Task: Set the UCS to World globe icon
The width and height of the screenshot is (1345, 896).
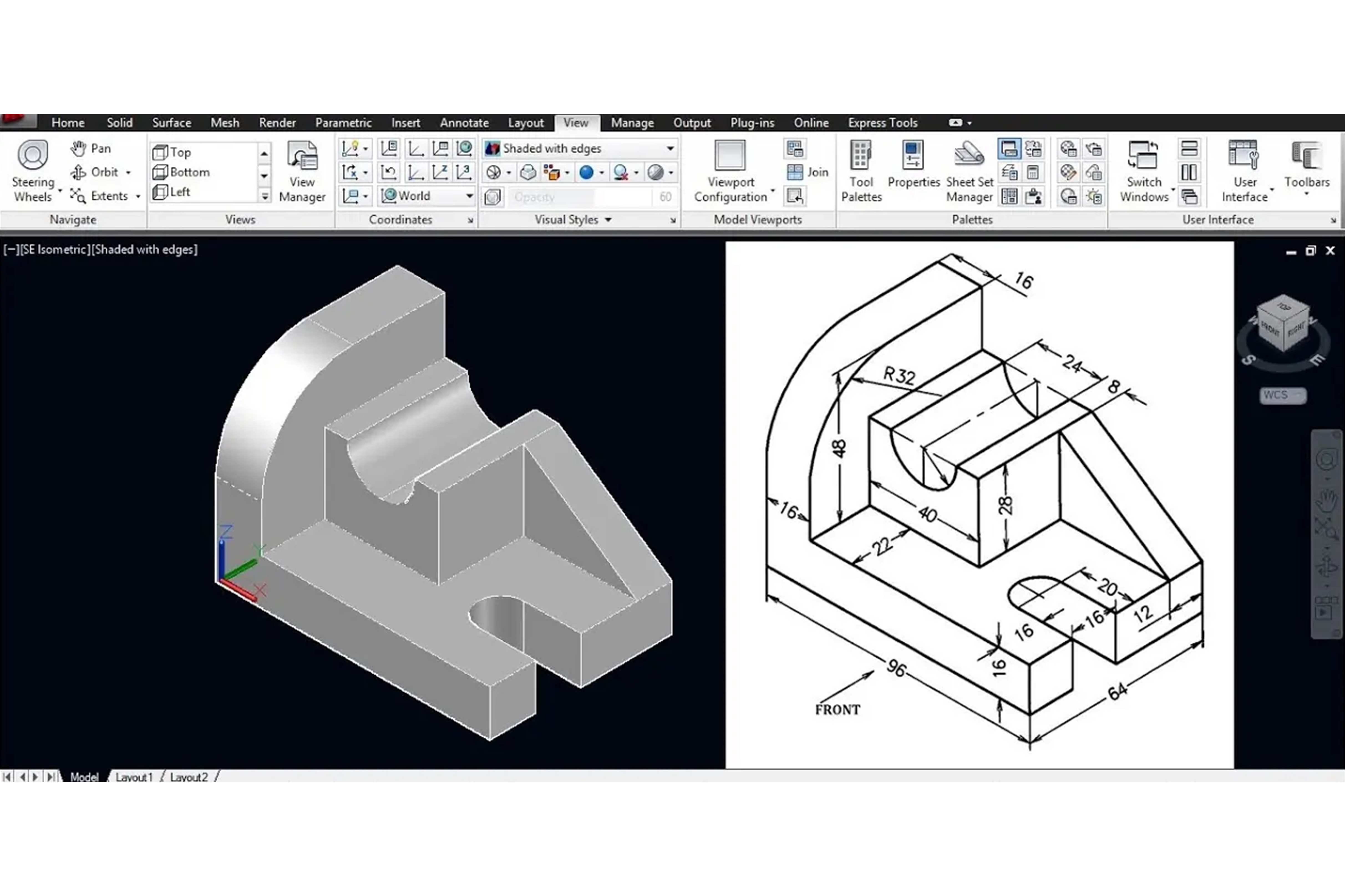Action: click(x=464, y=149)
